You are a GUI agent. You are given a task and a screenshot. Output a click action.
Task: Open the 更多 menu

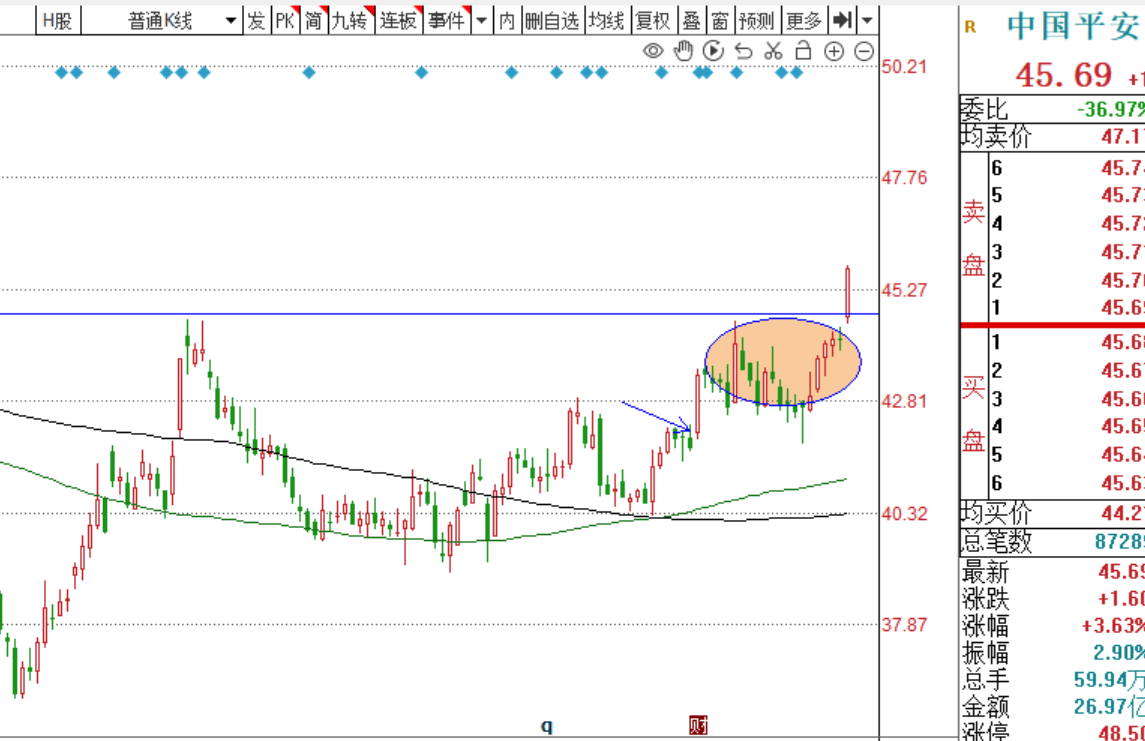click(x=805, y=20)
